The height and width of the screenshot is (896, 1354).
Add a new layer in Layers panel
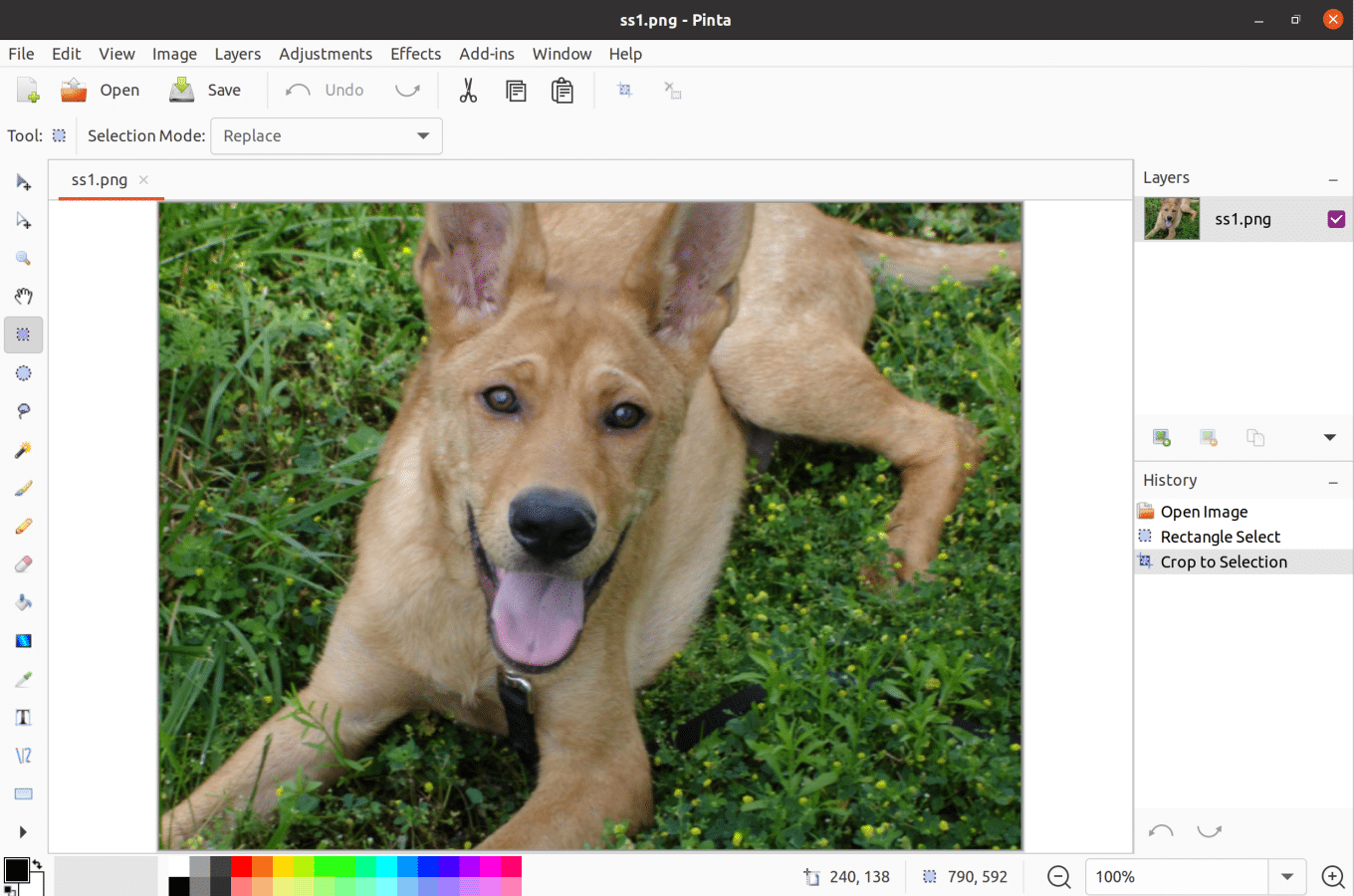click(x=1161, y=438)
